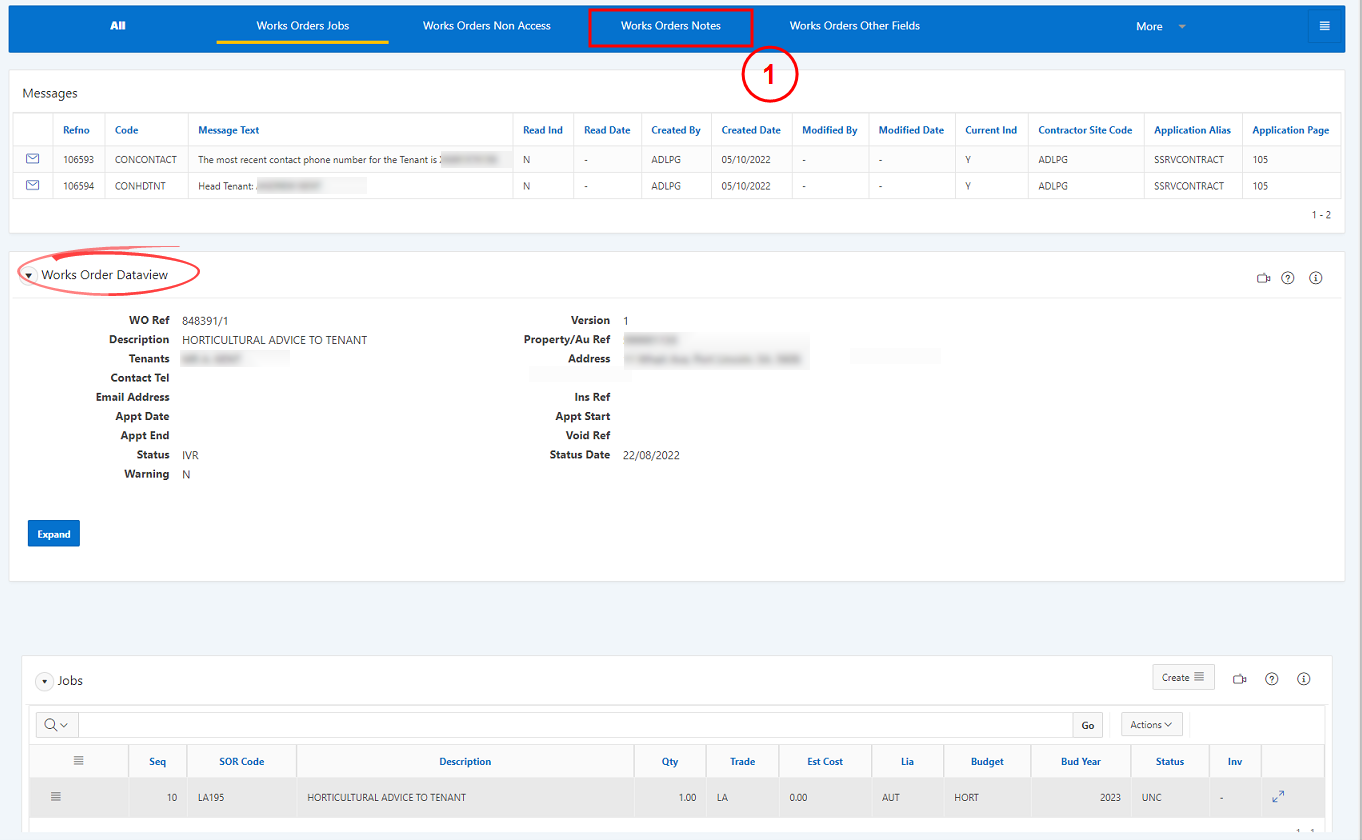Open help question mark icon in Jobs section
Screen dimensions: 1362x840
tap(1272, 679)
